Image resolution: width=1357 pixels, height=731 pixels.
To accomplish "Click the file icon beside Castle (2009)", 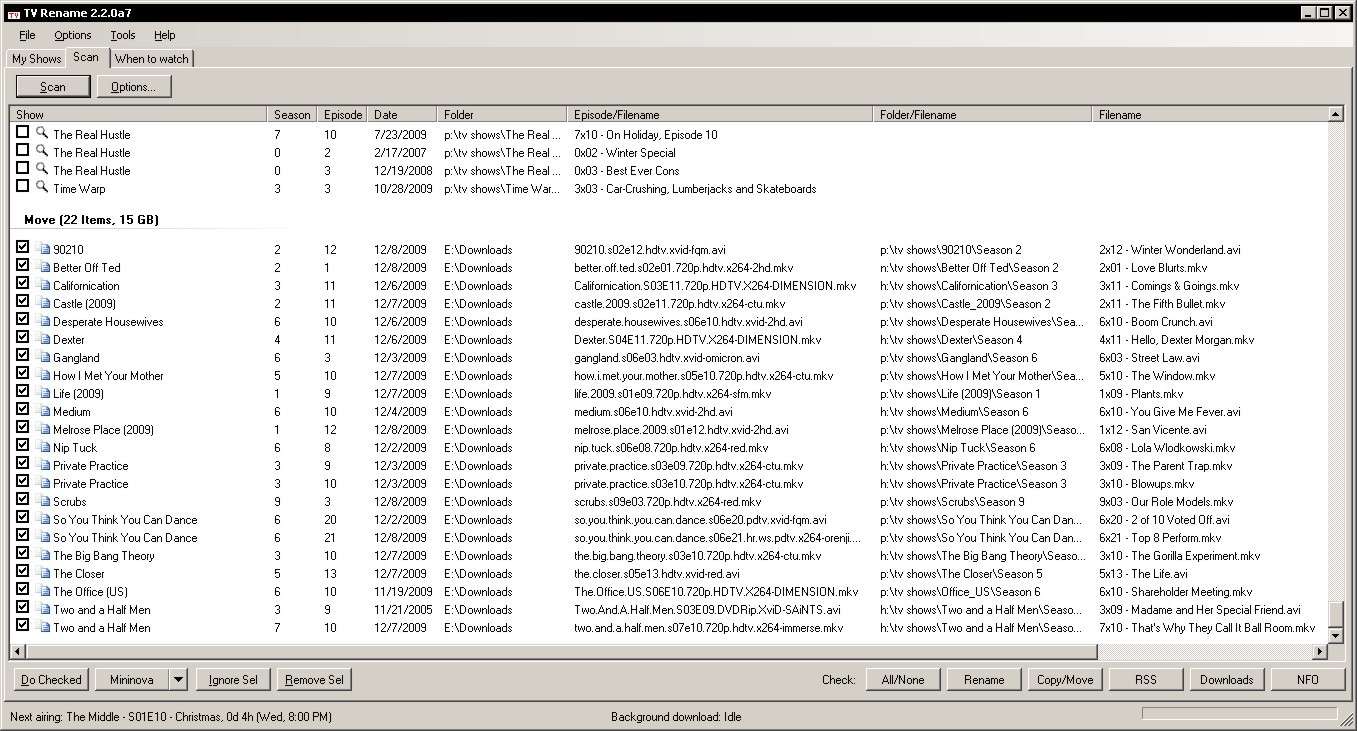I will pos(44,303).
